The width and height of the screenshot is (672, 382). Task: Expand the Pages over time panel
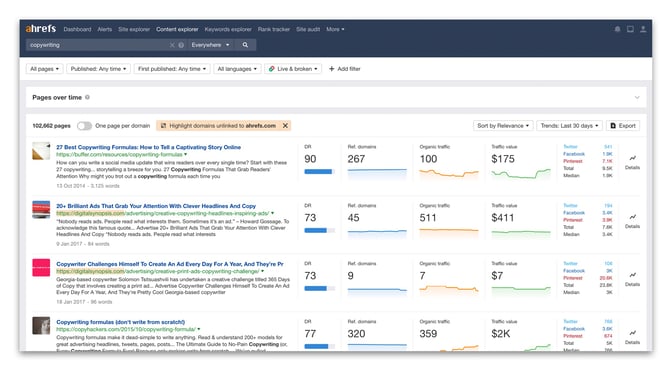tap(637, 97)
